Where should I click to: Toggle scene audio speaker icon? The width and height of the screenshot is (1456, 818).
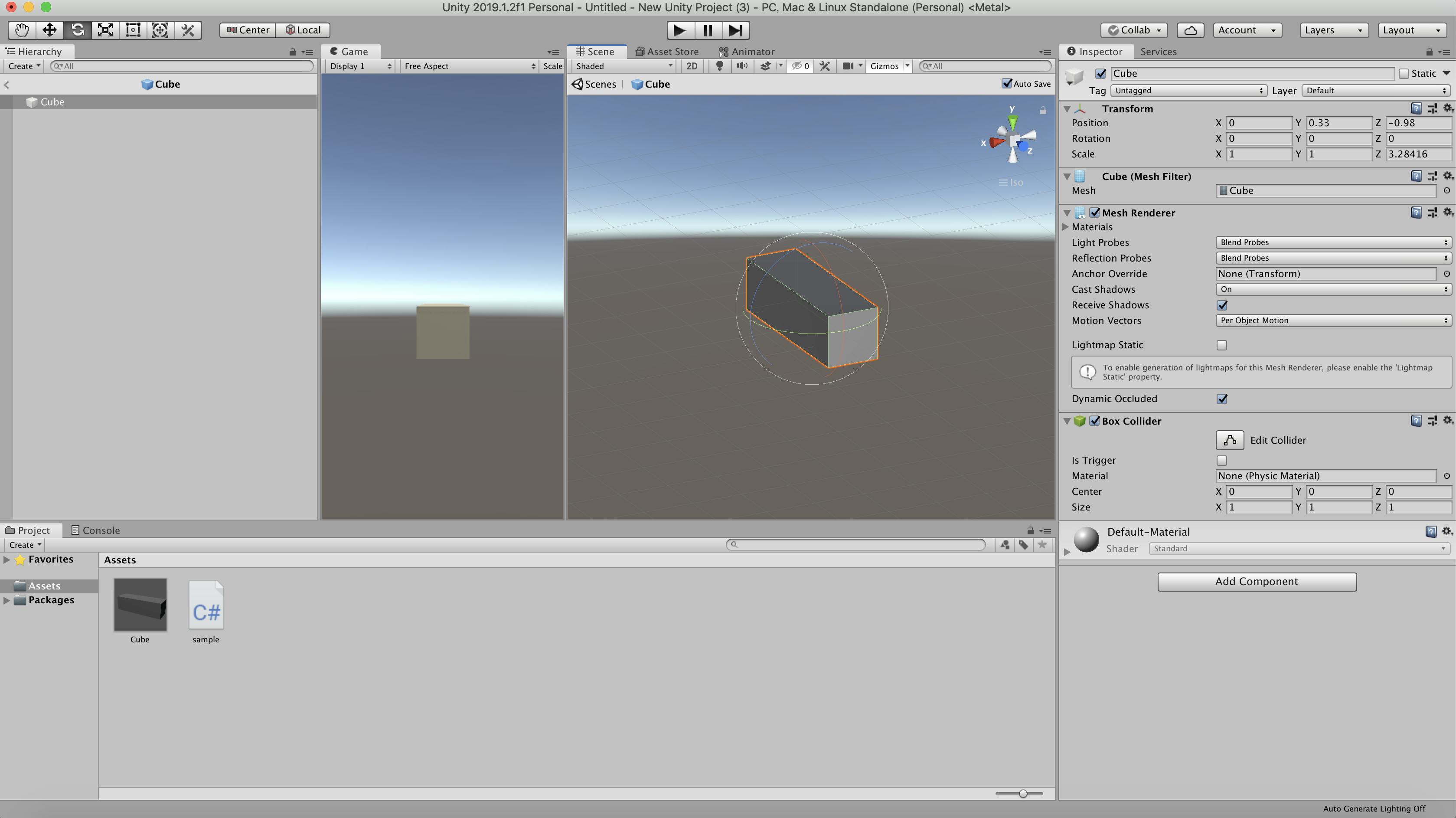coord(742,66)
